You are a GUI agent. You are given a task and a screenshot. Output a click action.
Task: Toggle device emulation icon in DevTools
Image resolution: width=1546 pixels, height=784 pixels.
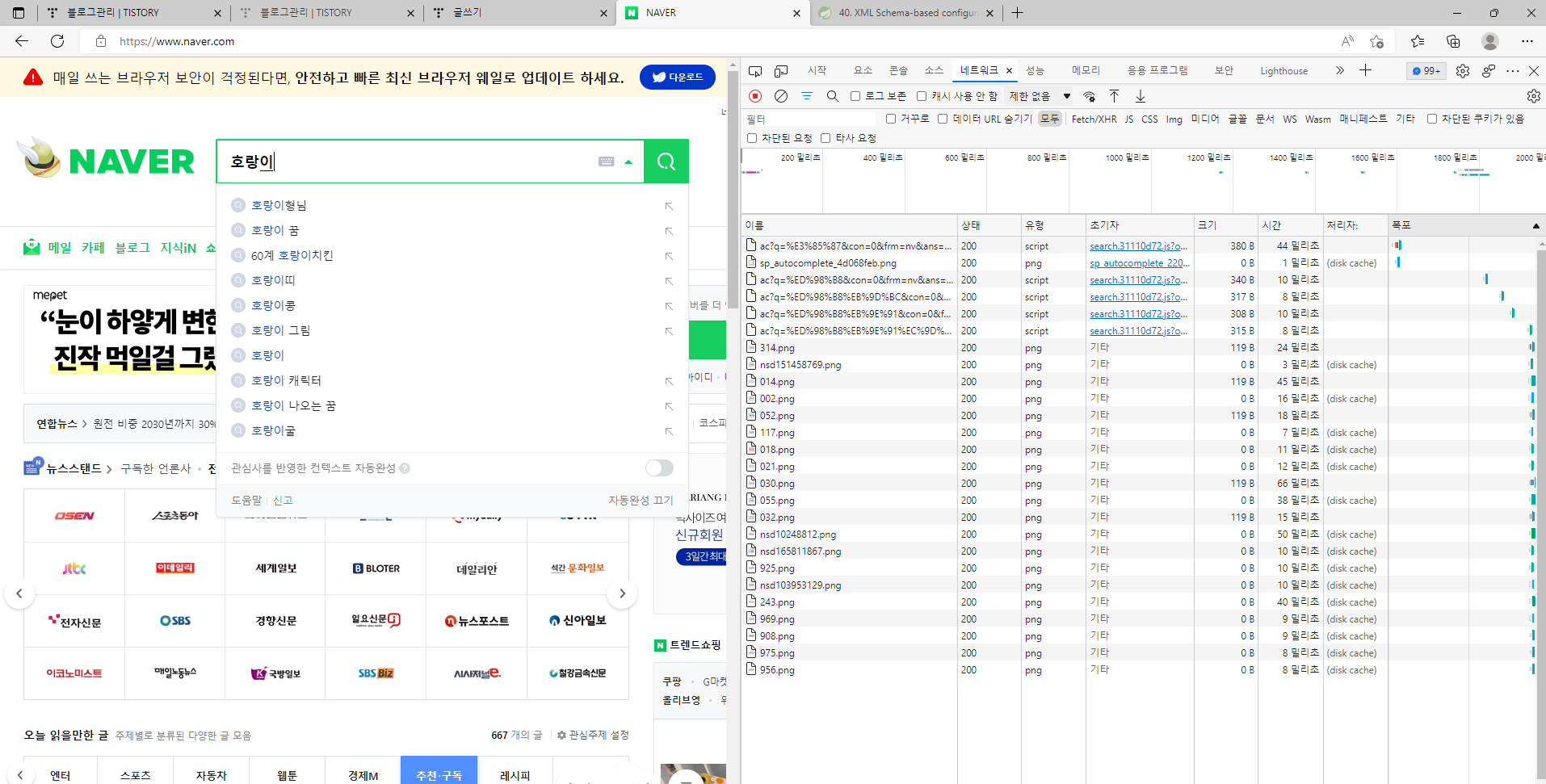click(781, 71)
